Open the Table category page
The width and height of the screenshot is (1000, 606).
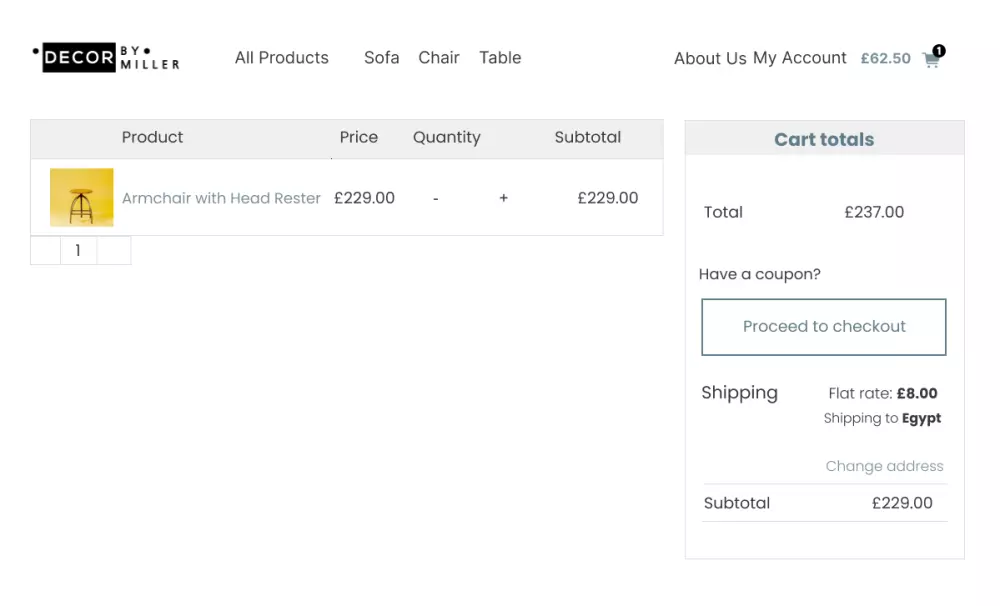500,58
